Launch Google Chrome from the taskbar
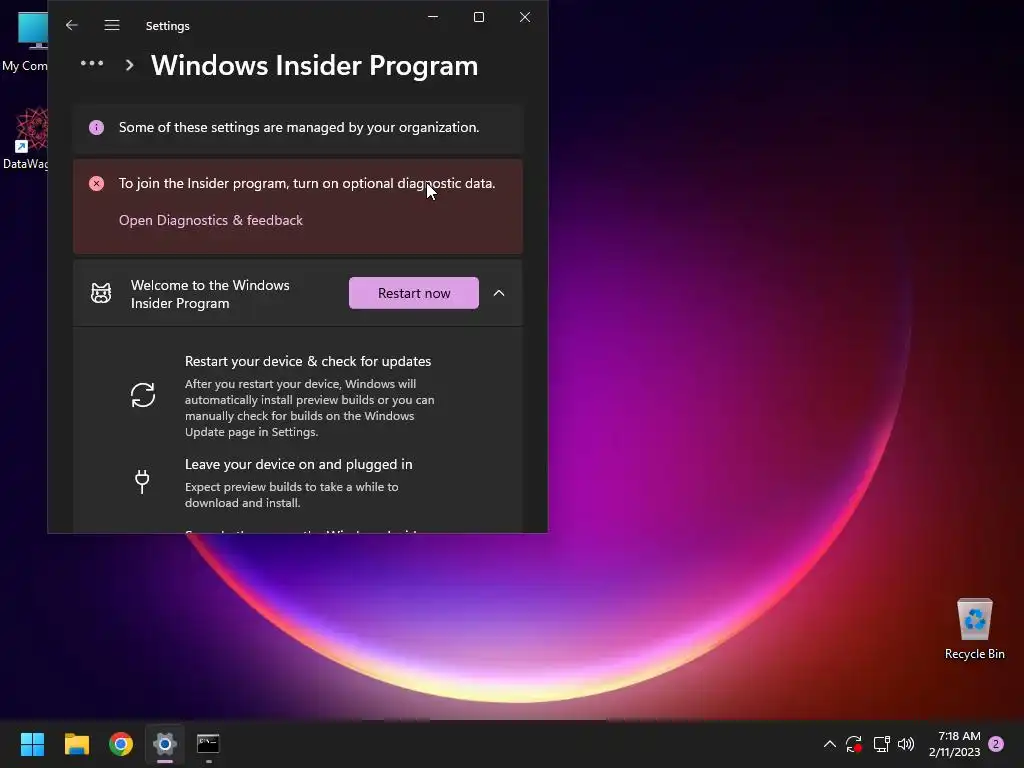Screen dimensions: 1024x768 (x=121, y=744)
